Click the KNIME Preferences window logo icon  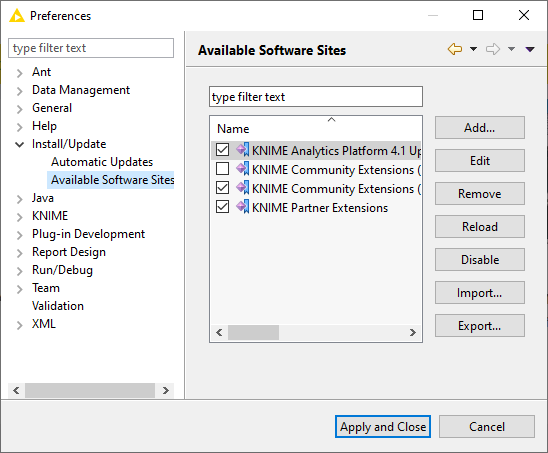point(16,16)
